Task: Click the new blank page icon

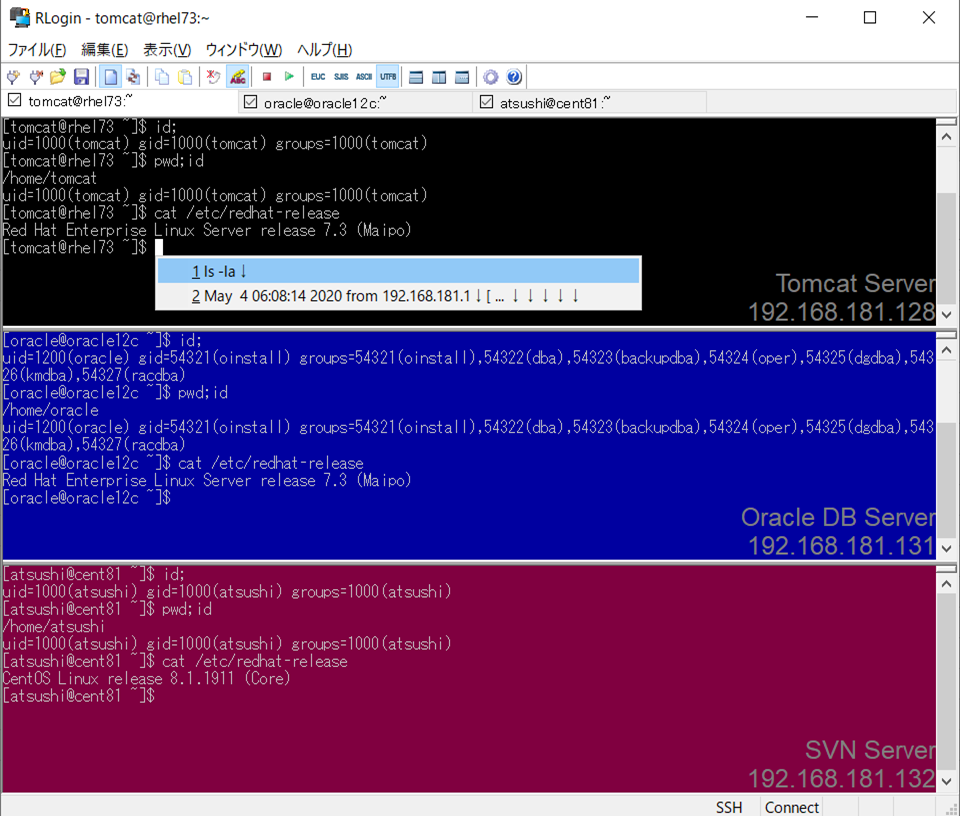Action: pos(110,77)
